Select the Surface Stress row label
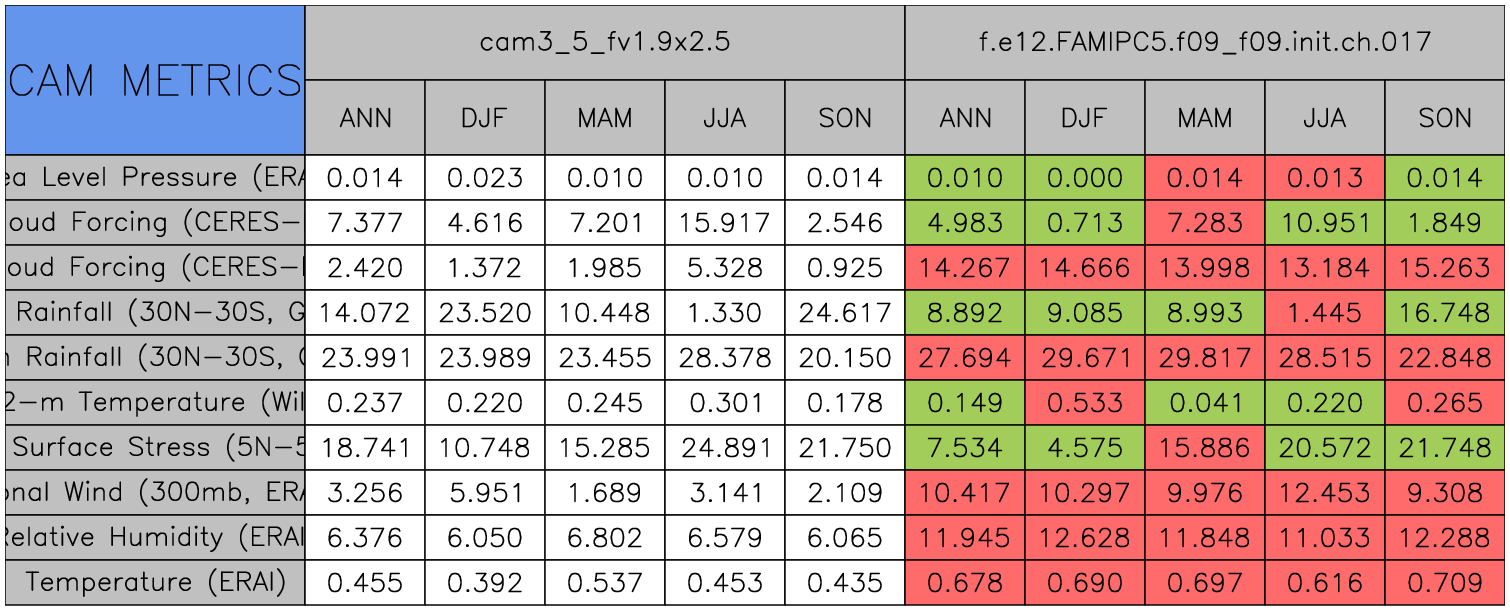1510x611 pixels. point(155,448)
